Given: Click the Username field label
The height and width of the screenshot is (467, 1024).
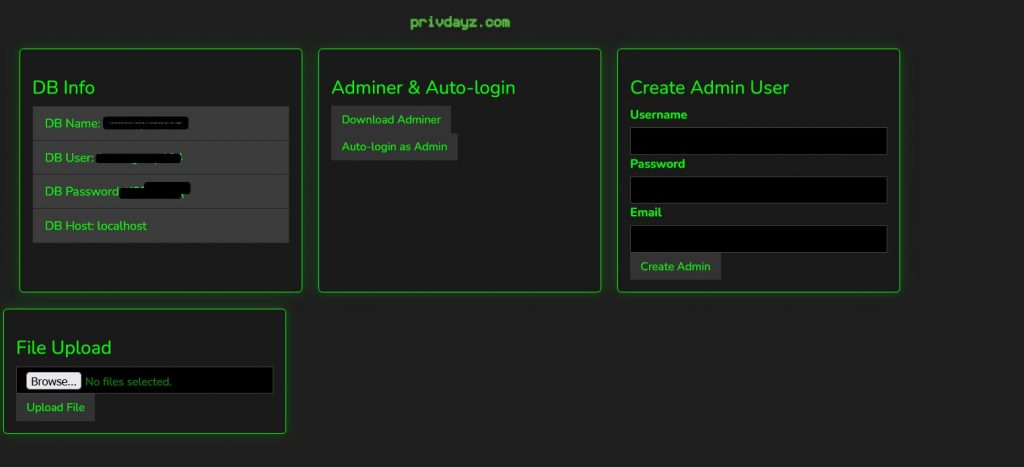Looking at the screenshot, I should click(658, 115).
